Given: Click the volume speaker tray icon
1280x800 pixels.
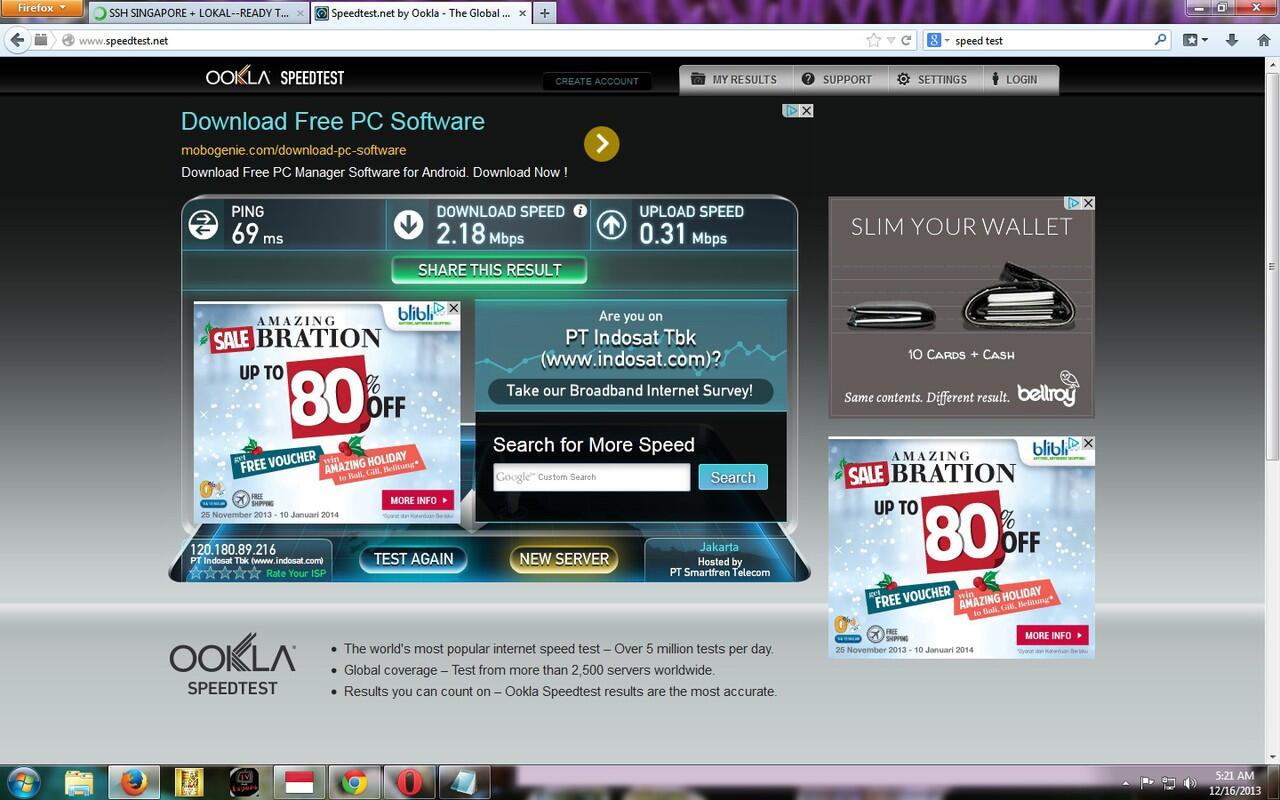Looking at the screenshot, I should pyautogui.click(x=1189, y=783).
